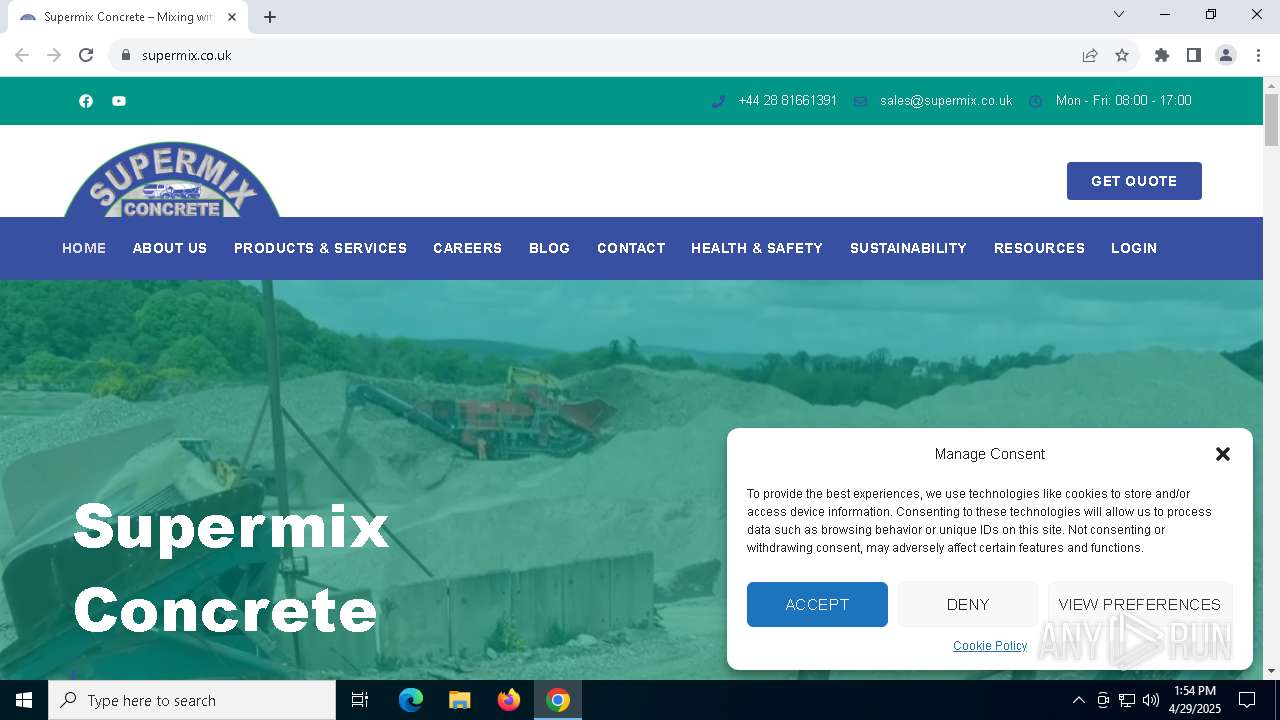This screenshot has width=1280, height=720.
Task: Reload the supermix.co.uk page
Action: coord(86,55)
